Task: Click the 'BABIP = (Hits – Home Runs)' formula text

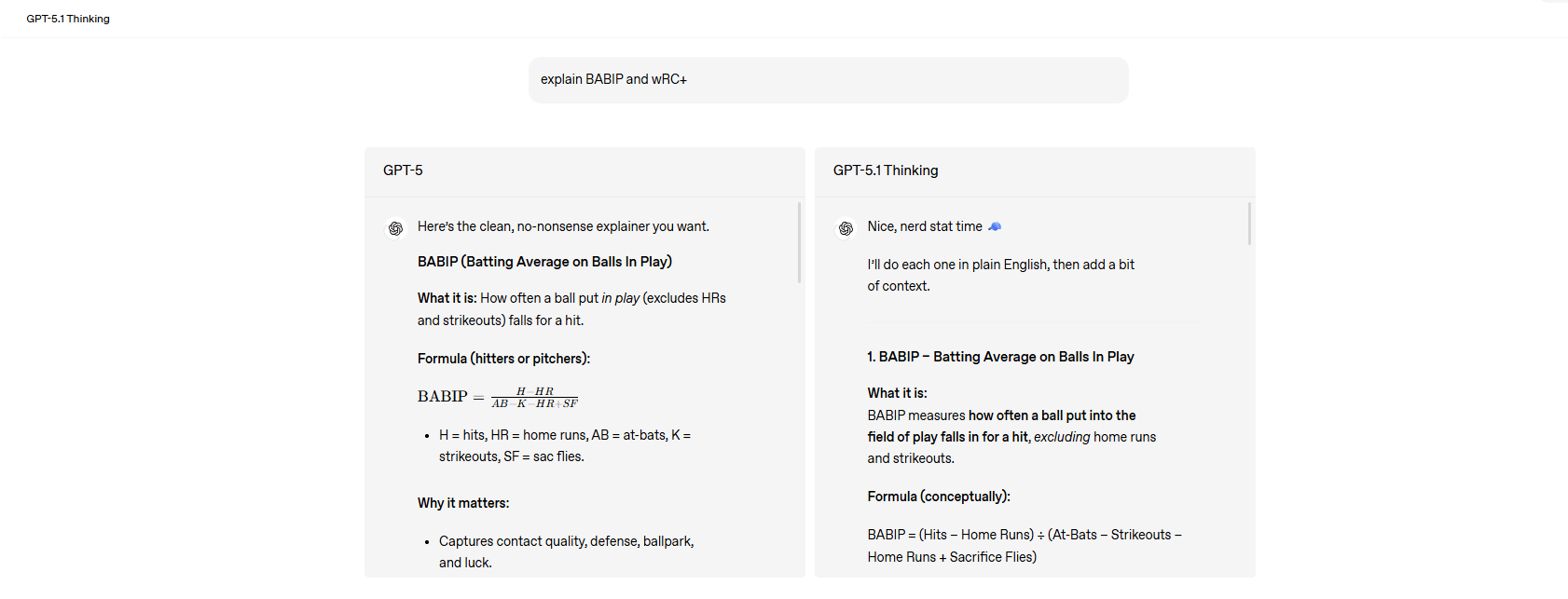Action: pos(1024,535)
